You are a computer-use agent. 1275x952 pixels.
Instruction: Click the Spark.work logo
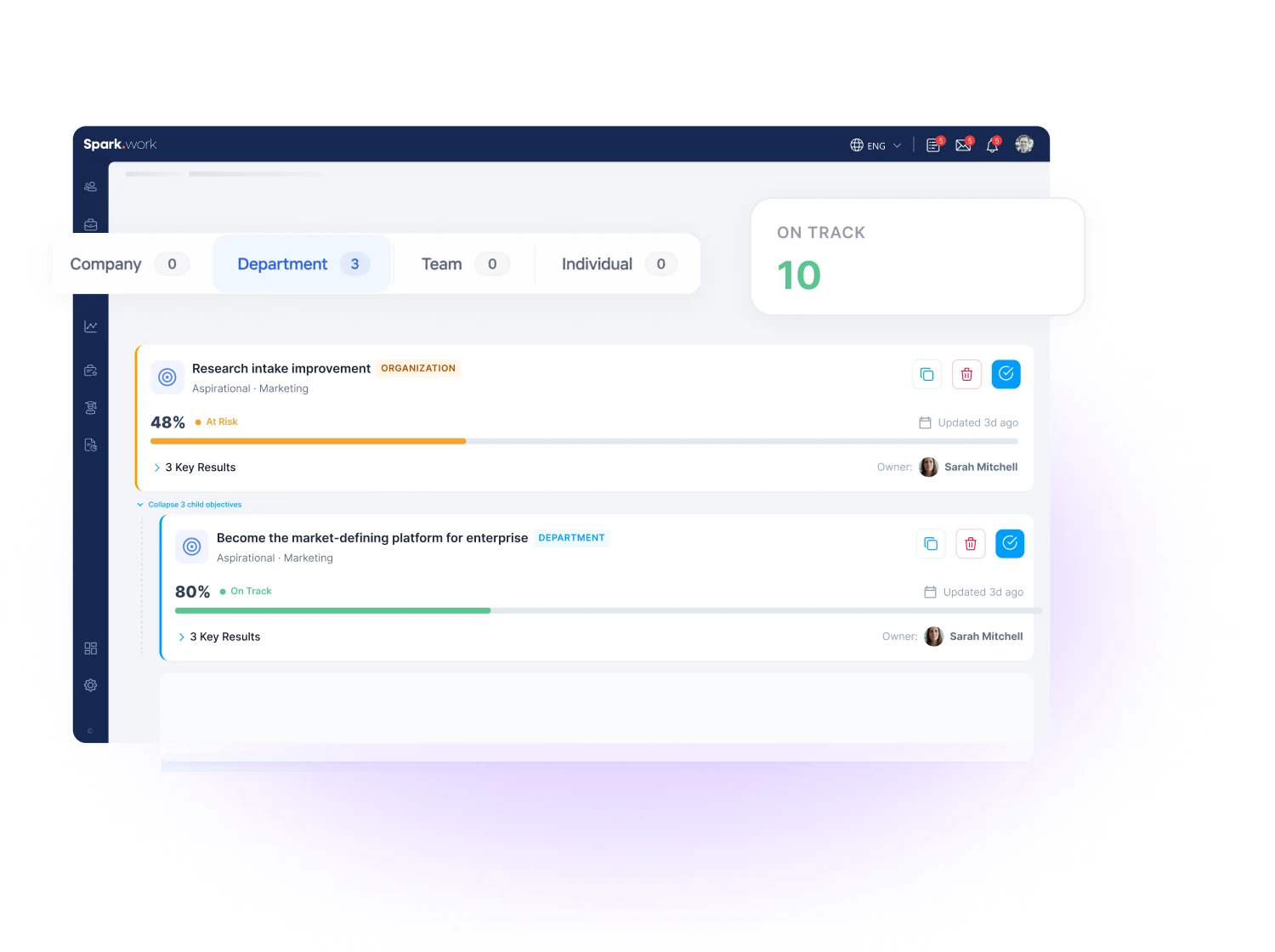[x=120, y=144]
